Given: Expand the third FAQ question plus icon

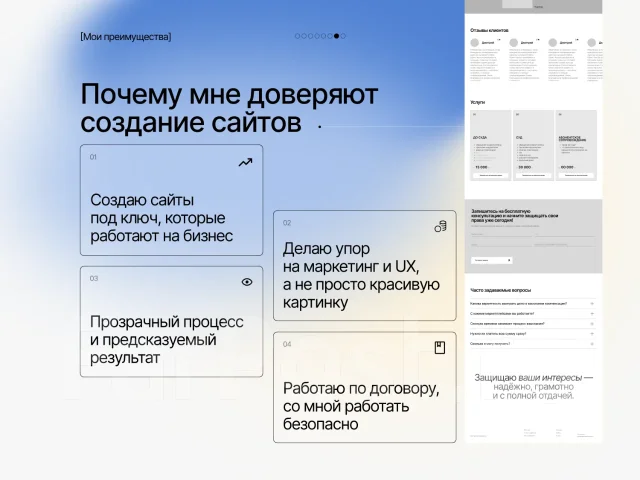Looking at the screenshot, I should [x=592, y=324].
